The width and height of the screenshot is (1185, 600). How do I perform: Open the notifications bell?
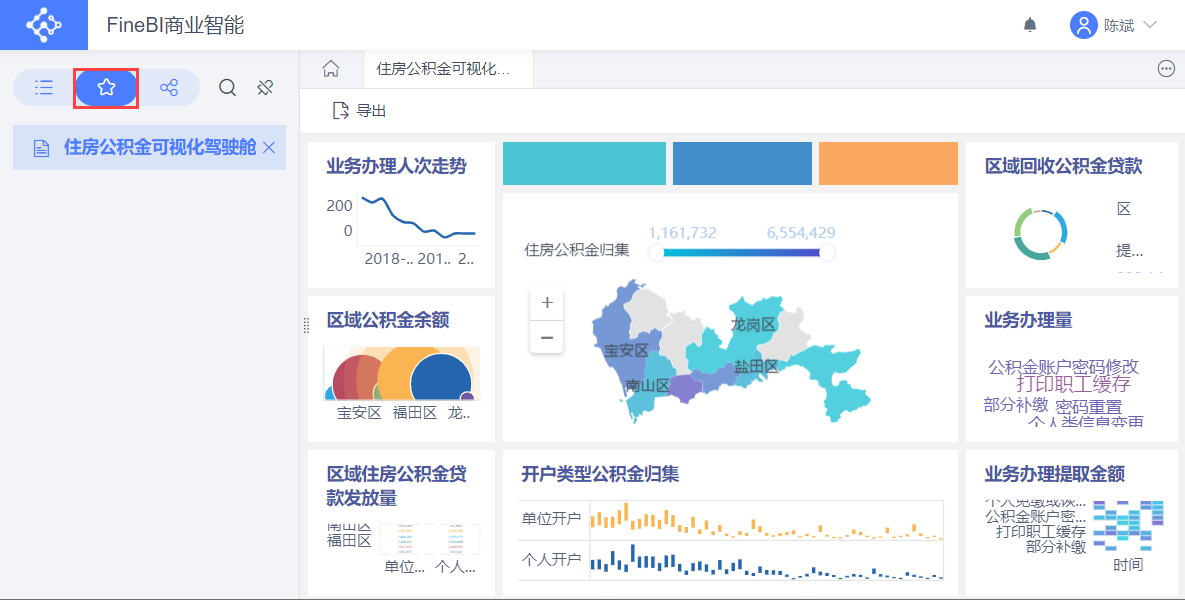click(1029, 25)
